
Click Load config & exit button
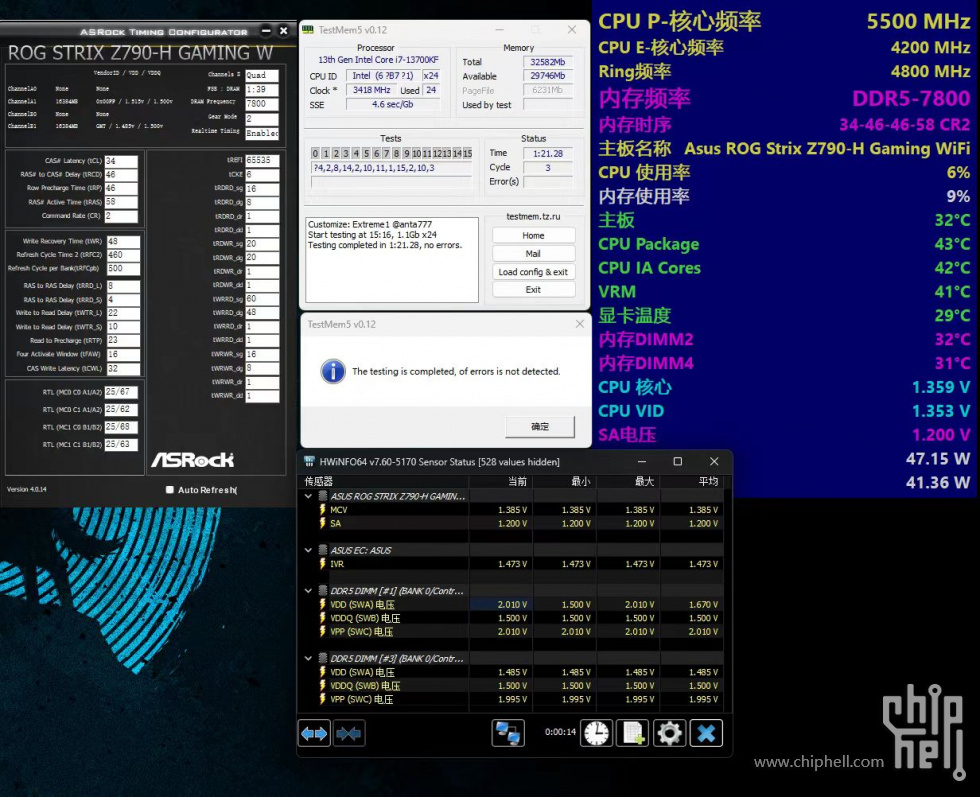click(533, 272)
